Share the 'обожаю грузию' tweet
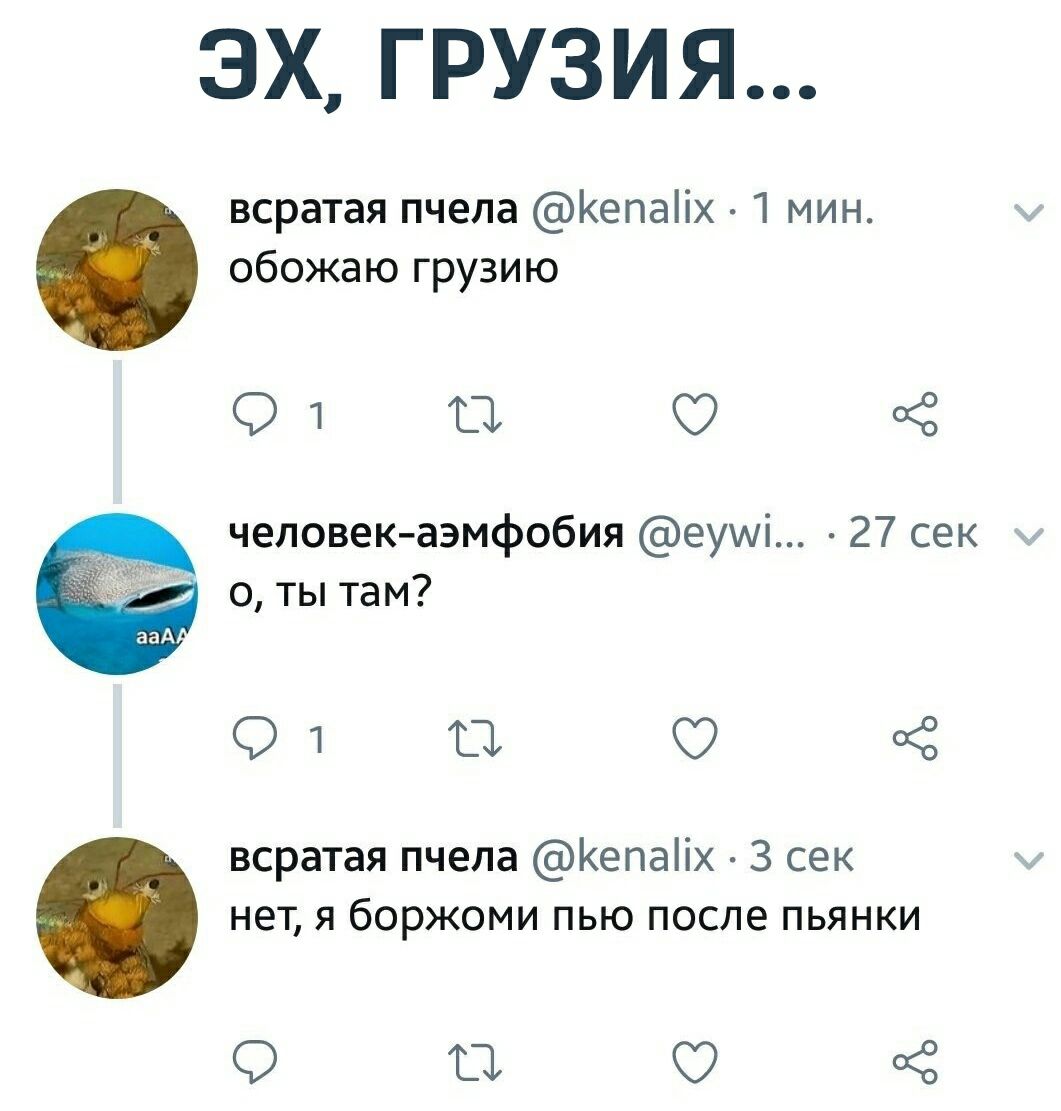 click(x=916, y=413)
